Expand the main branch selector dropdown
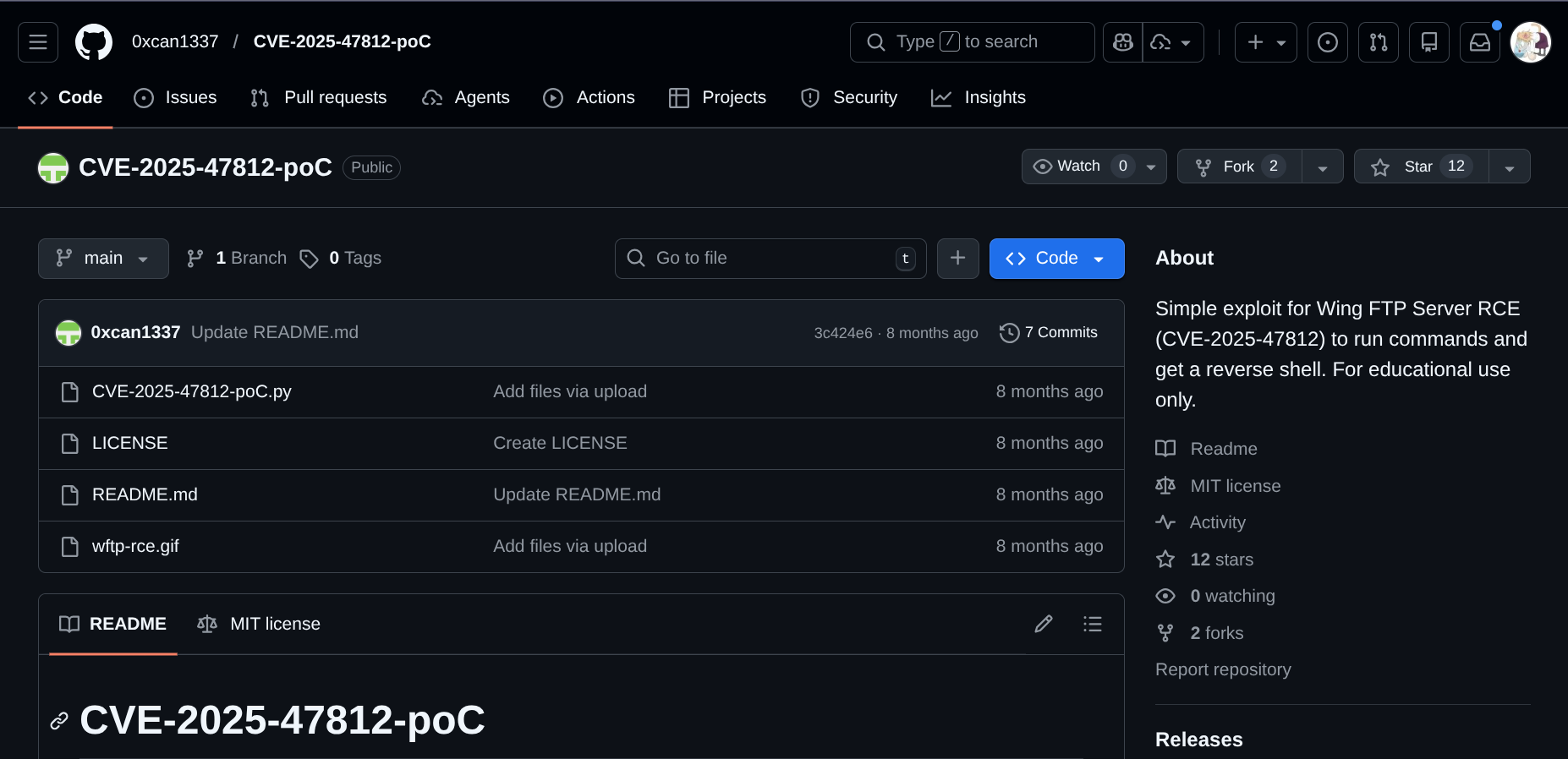Viewport: 1568px width, 759px height. 103,259
